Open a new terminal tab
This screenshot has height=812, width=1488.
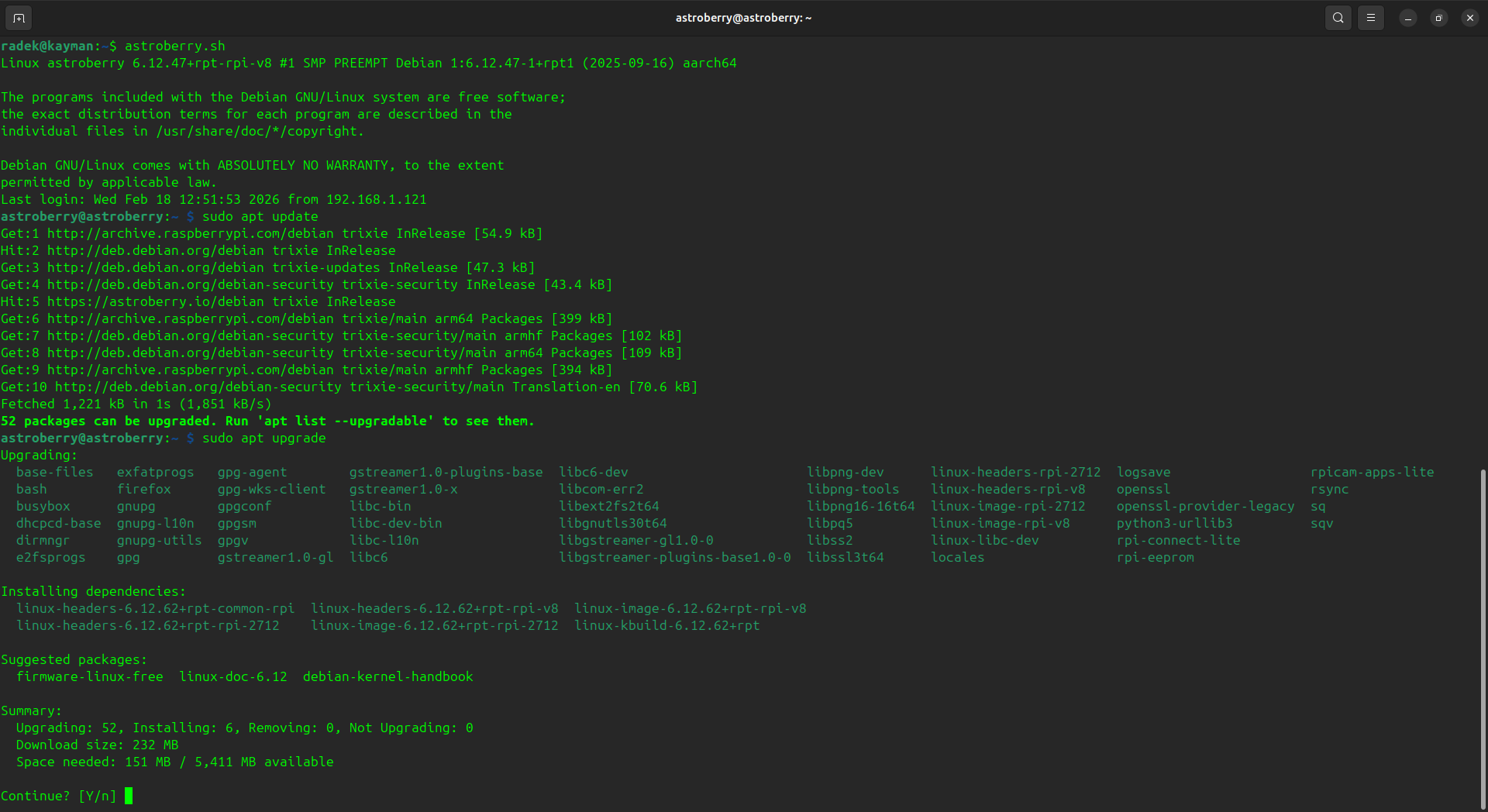(x=19, y=18)
